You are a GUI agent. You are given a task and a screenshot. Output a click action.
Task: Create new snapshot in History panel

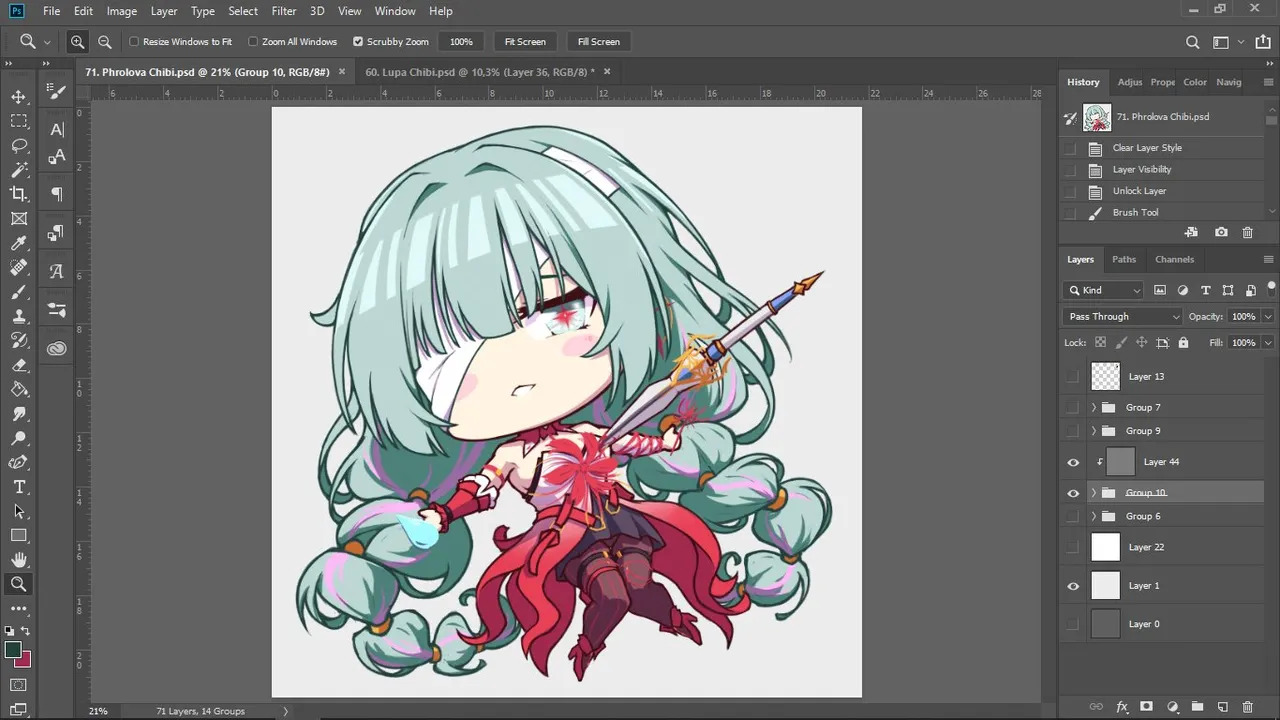(x=1221, y=232)
